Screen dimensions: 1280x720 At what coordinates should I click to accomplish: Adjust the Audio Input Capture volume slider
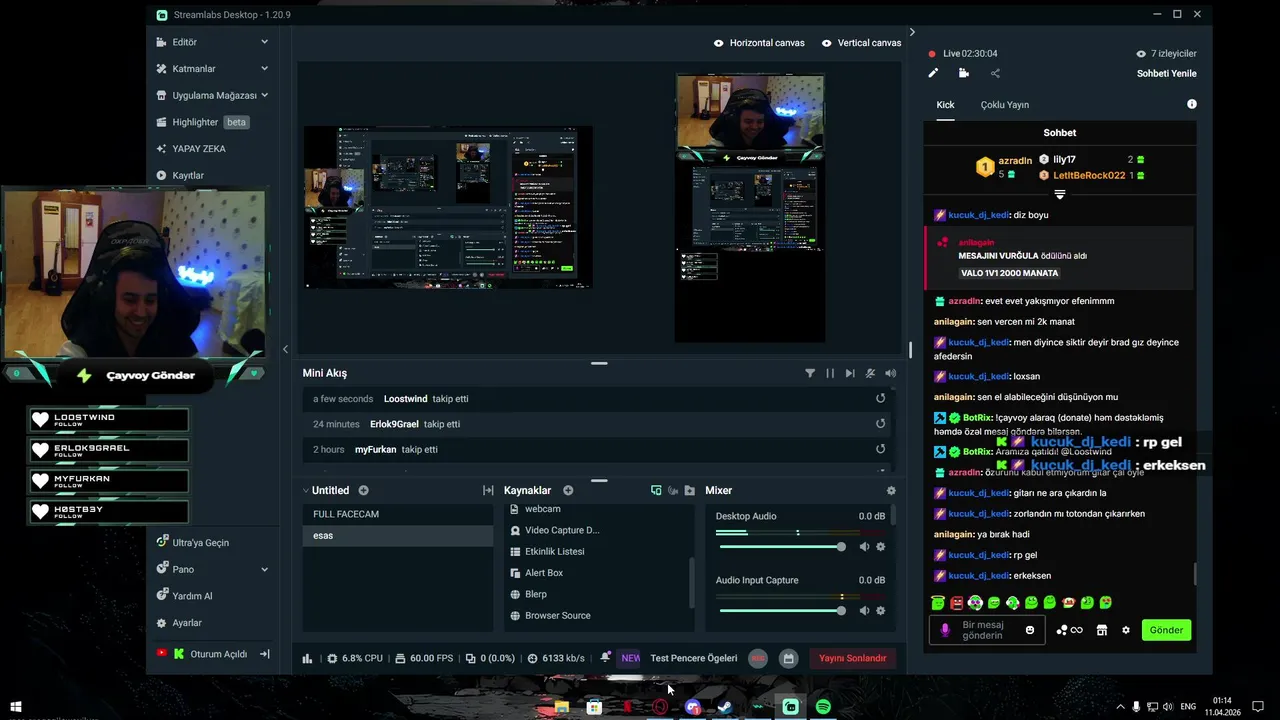coord(781,611)
